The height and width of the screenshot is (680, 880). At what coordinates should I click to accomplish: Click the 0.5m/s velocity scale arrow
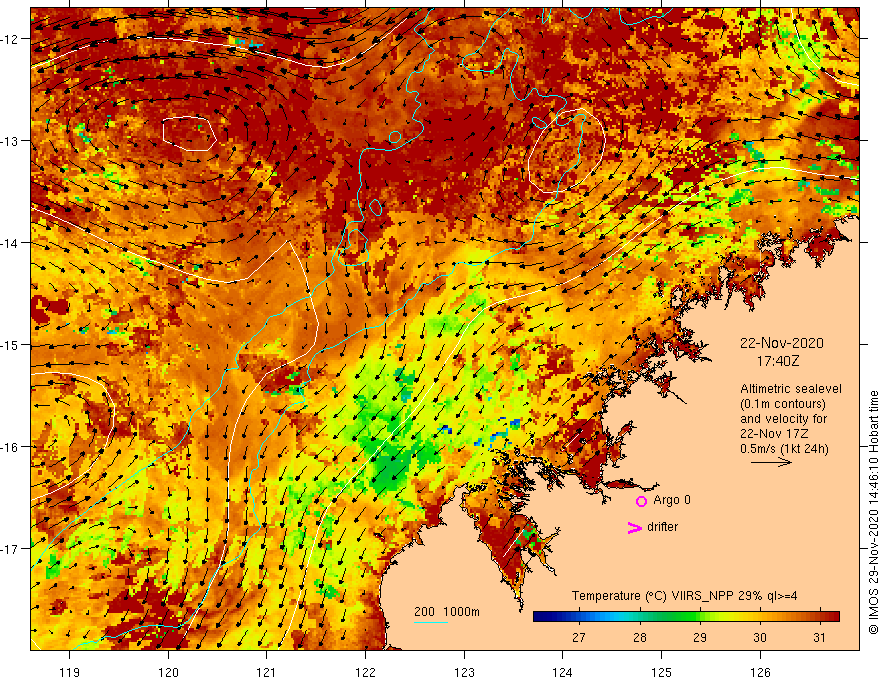(771, 462)
